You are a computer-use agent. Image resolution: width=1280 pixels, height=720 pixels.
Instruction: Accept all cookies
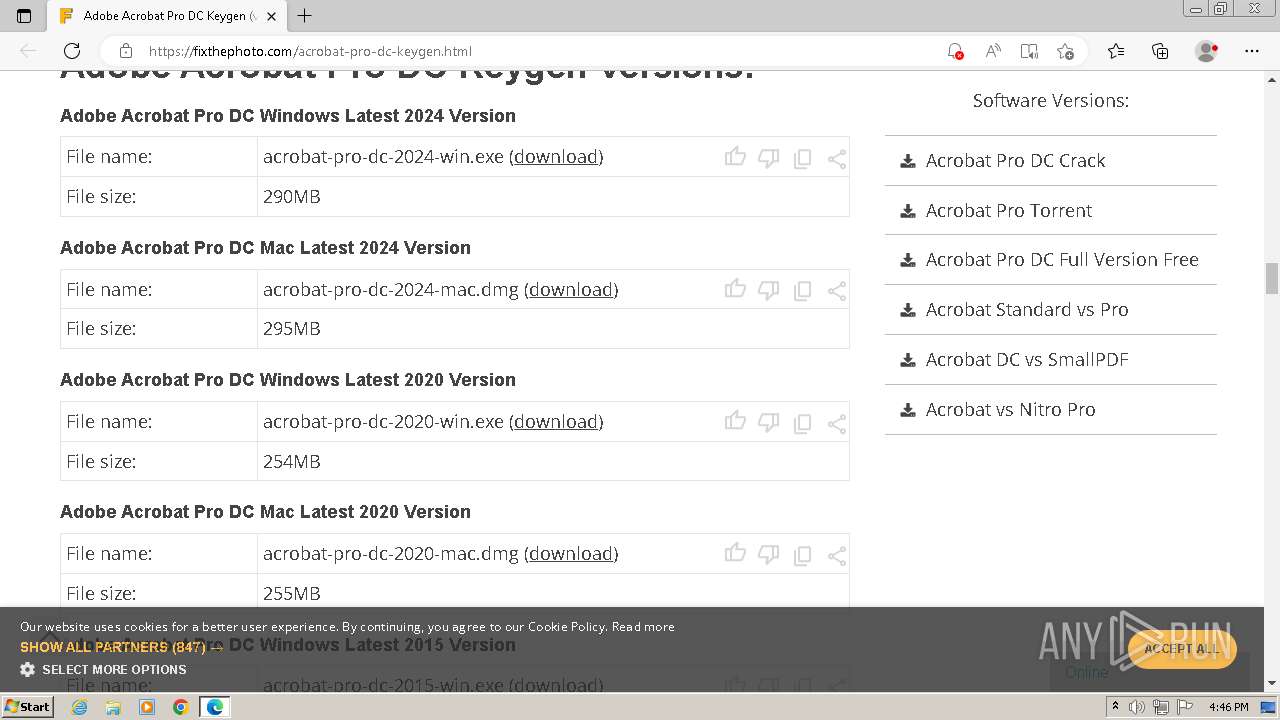point(1181,649)
